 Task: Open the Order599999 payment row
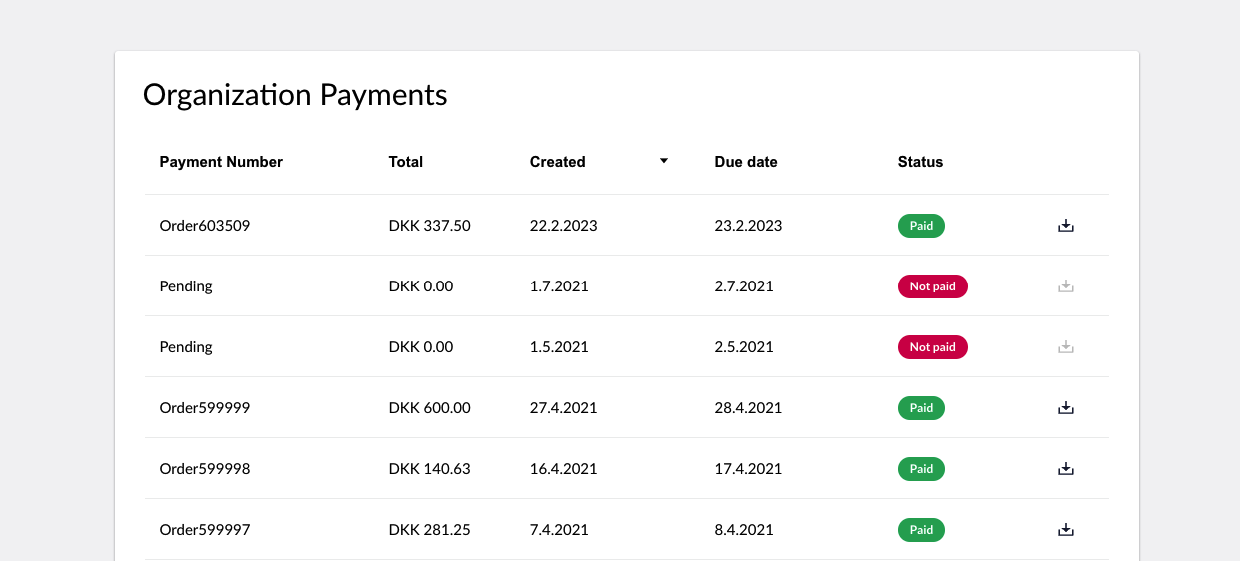(627, 408)
